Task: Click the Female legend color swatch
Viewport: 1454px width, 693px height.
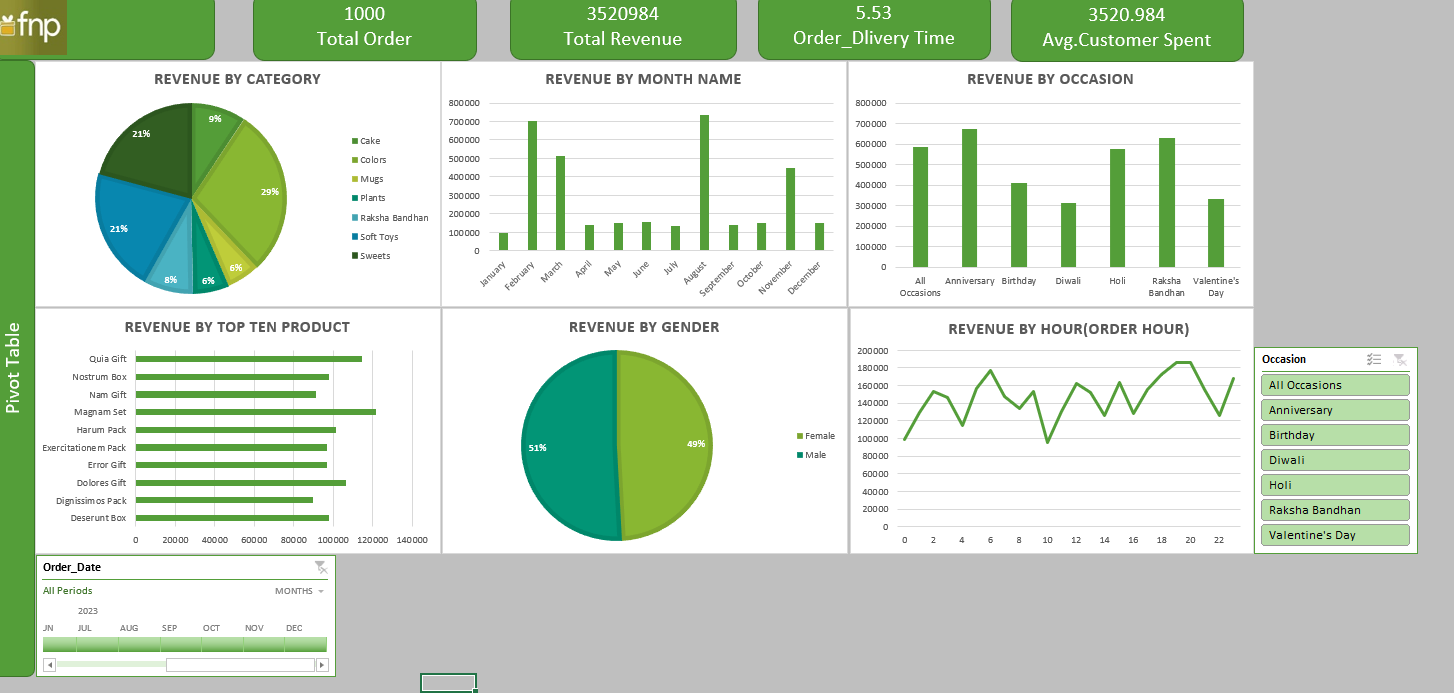Action: pyautogui.click(x=799, y=436)
